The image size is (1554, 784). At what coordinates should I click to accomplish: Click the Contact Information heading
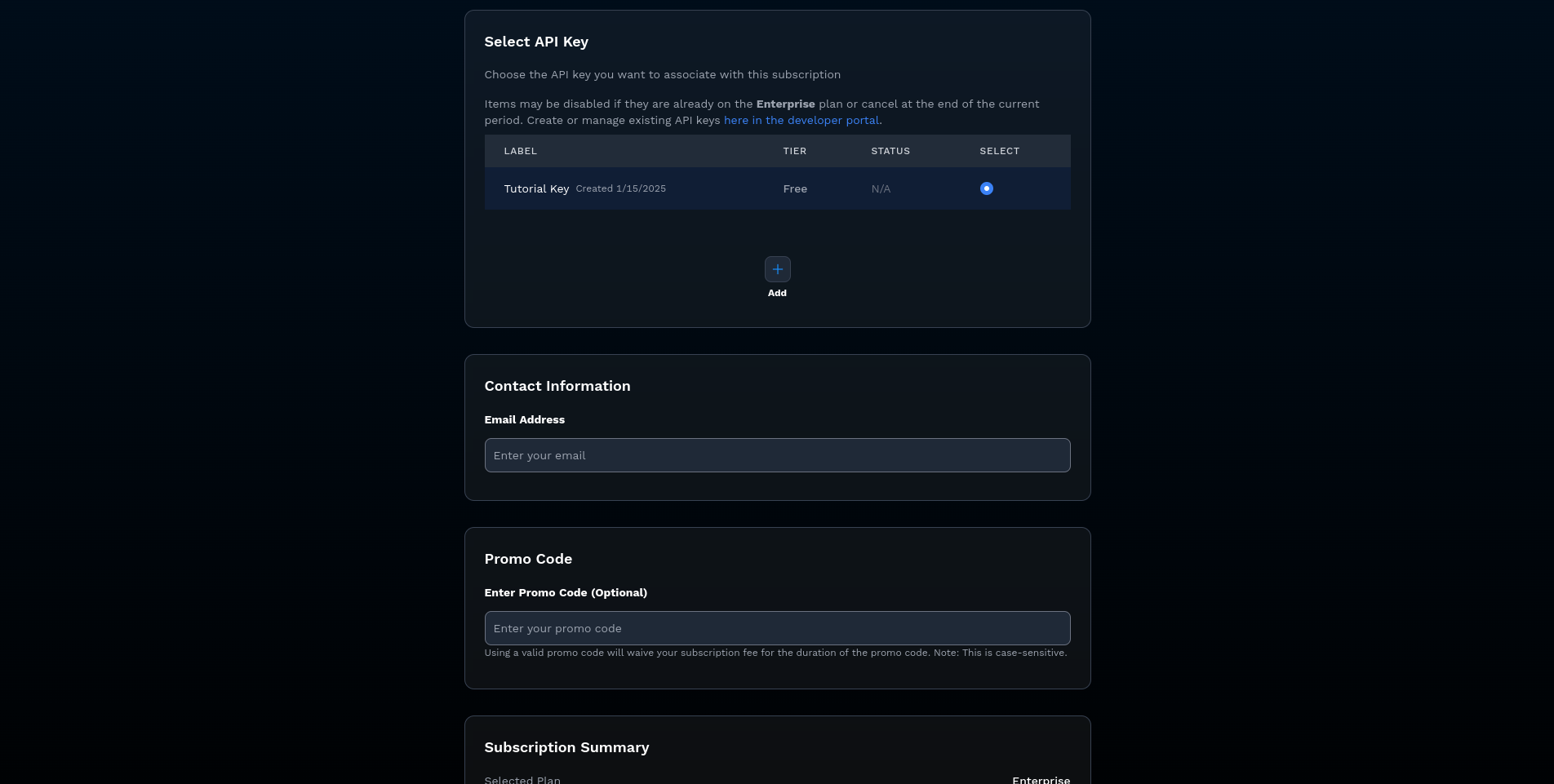(557, 386)
